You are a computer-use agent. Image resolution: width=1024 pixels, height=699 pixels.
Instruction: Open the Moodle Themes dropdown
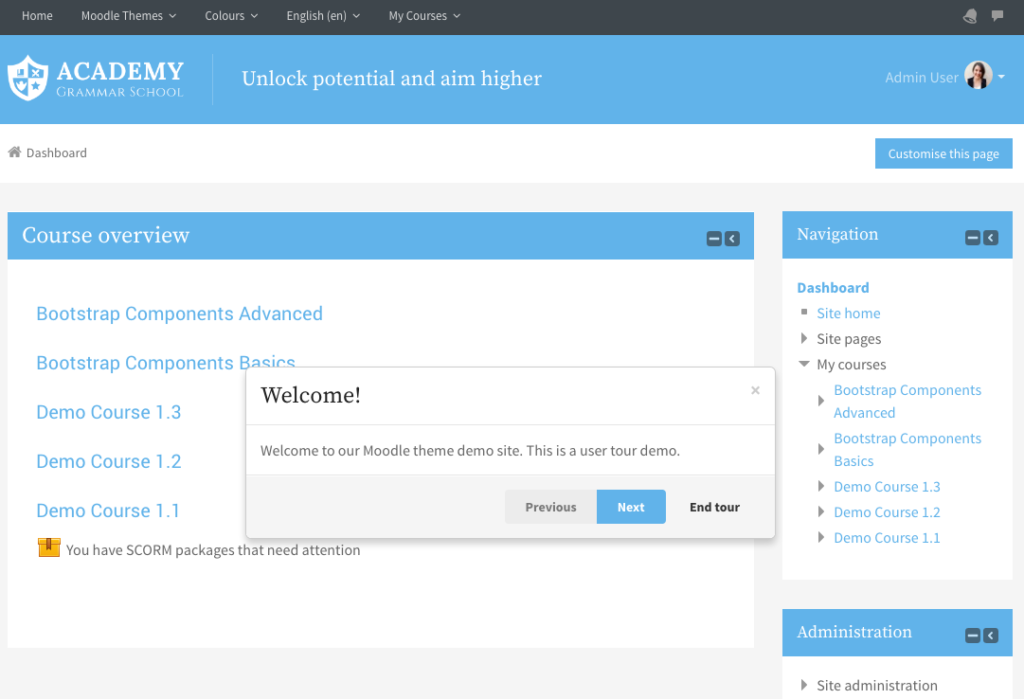(128, 15)
